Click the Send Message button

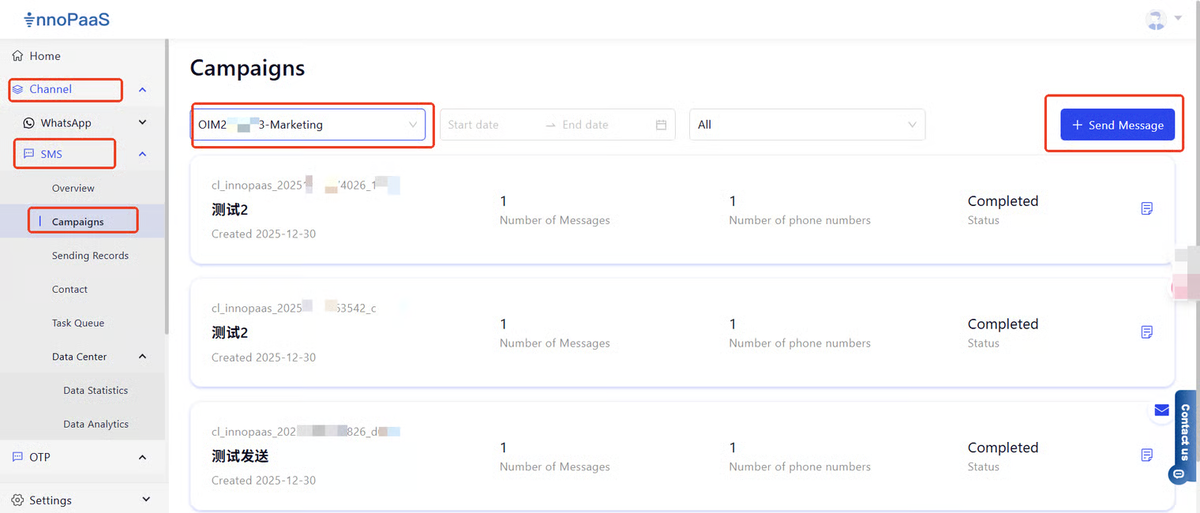coord(1117,125)
